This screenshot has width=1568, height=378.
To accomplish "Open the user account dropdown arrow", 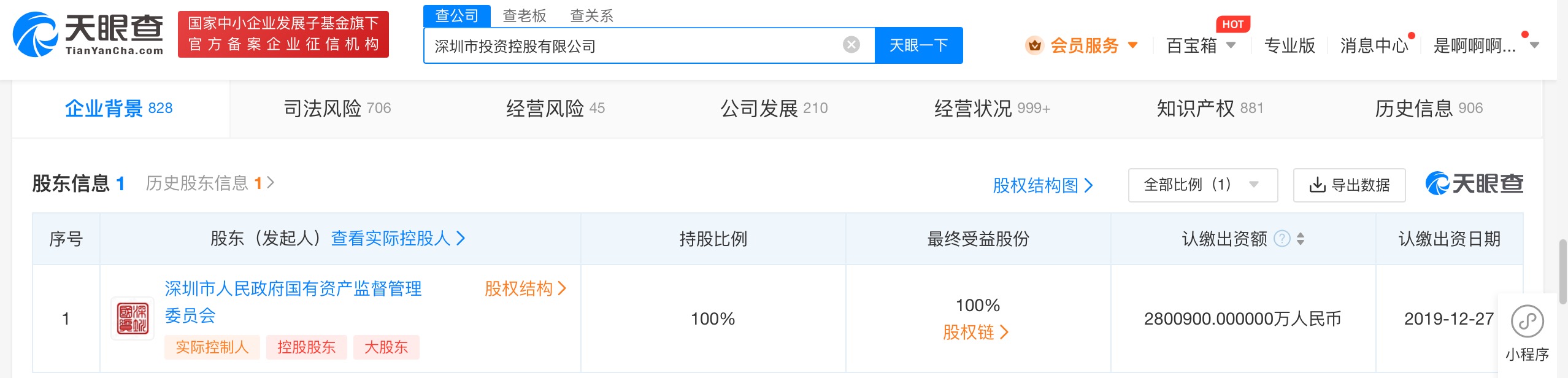I will [x=1535, y=45].
